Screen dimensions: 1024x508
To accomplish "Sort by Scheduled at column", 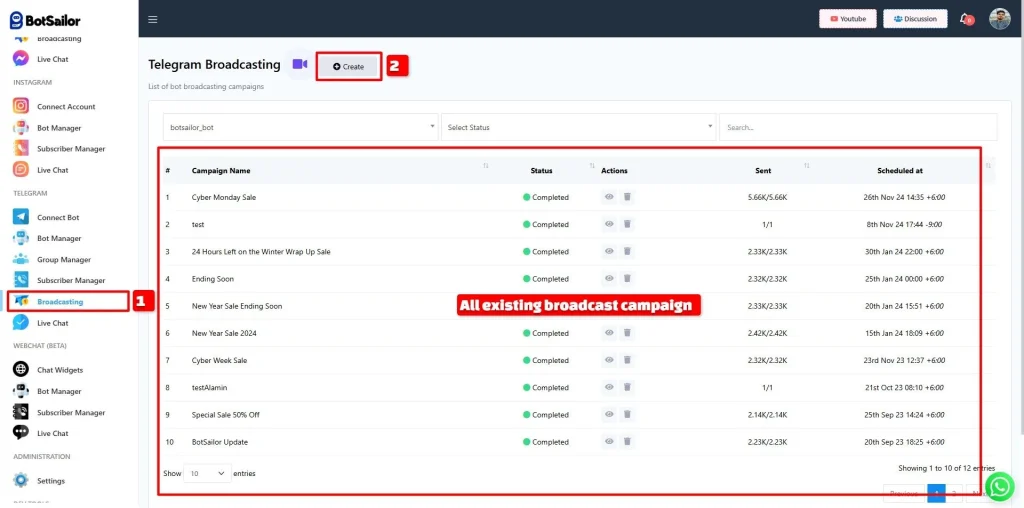I will pos(988,167).
